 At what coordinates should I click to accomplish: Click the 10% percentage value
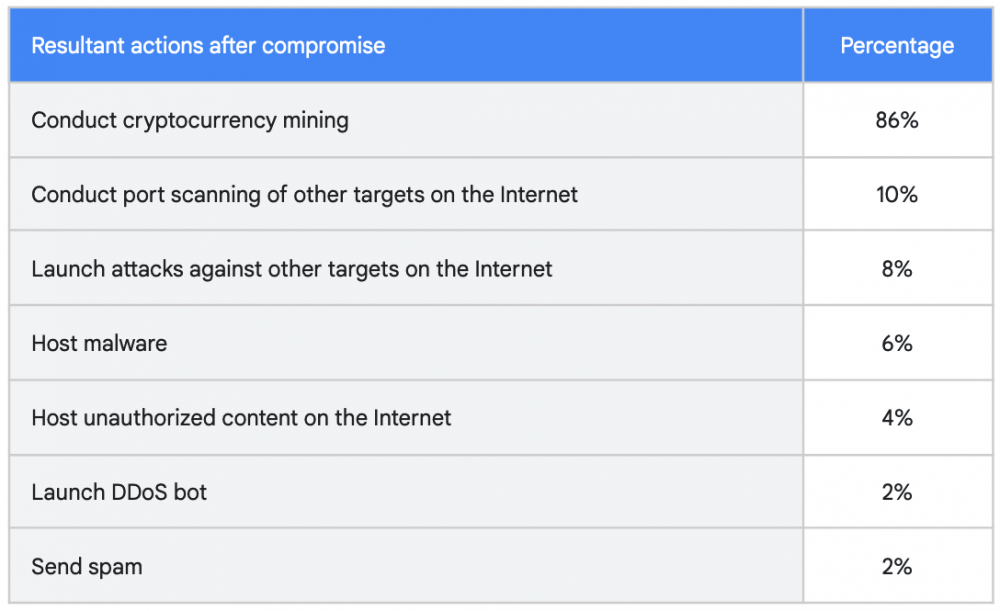click(x=897, y=195)
